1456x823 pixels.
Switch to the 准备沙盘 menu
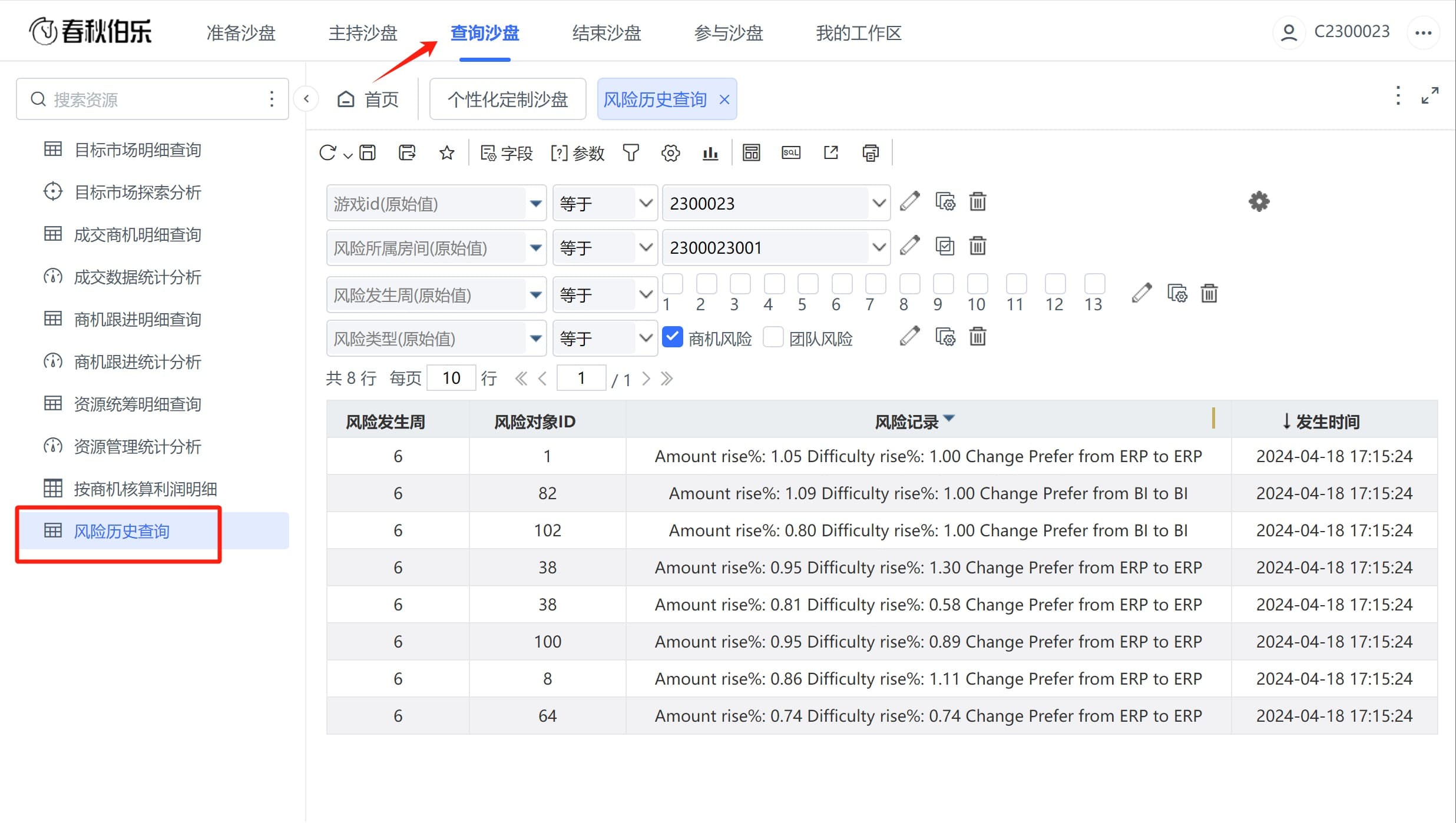241,33
